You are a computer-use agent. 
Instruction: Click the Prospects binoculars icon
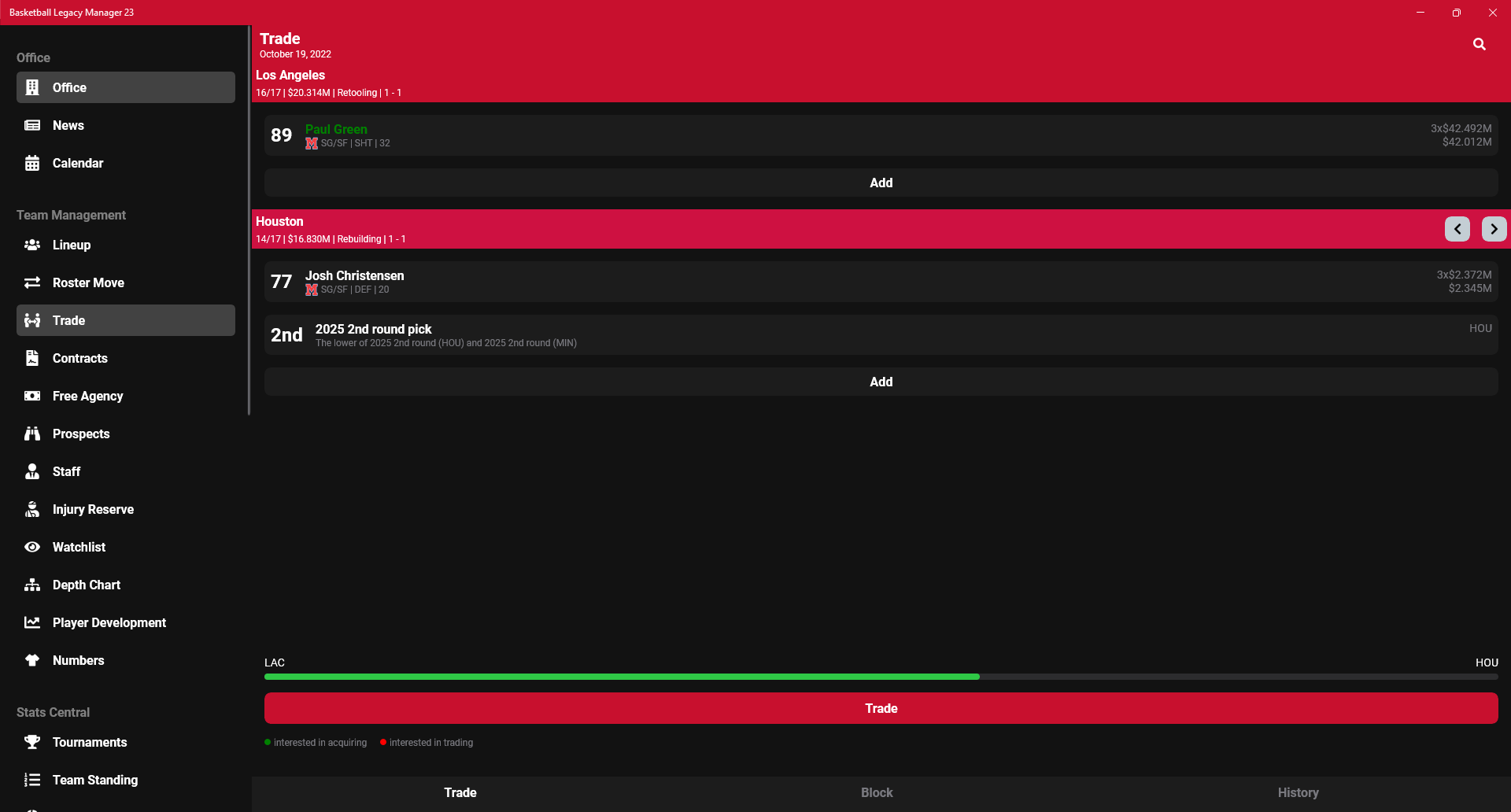coord(32,434)
